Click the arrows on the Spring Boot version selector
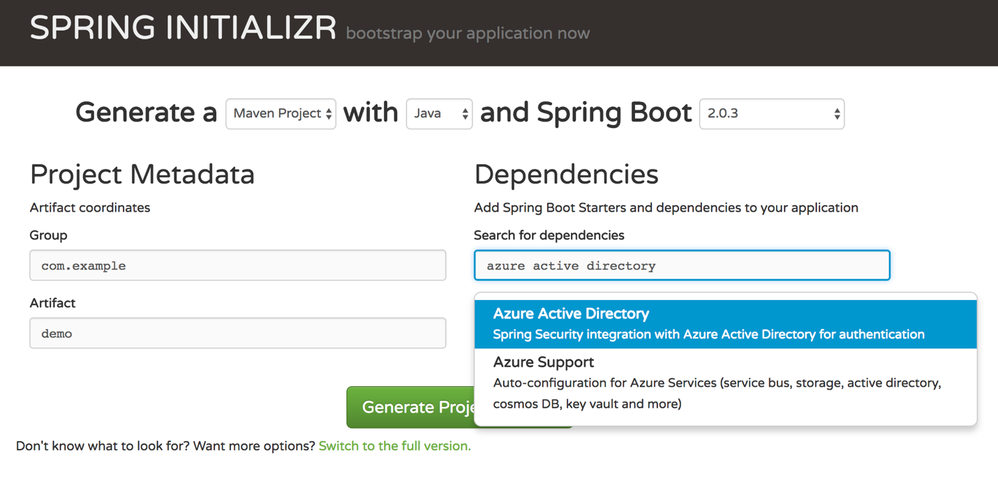 (x=837, y=115)
